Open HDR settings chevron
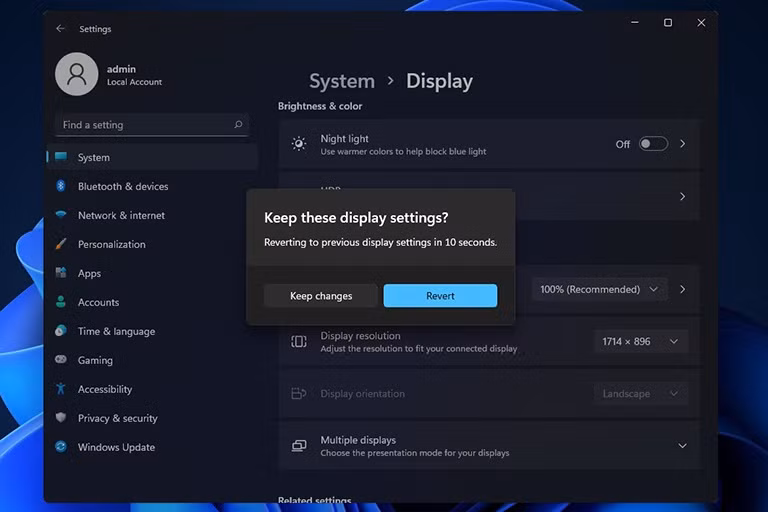 pos(682,196)
